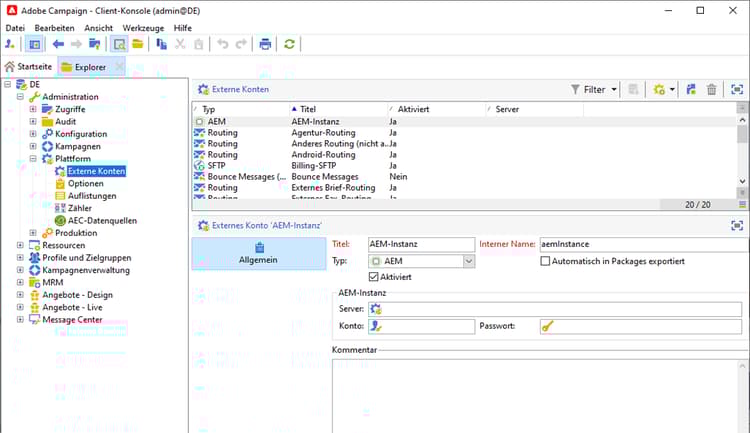Click the key icon in Passwort field
The width and height of the screenshot is (750, 433).
548,326
